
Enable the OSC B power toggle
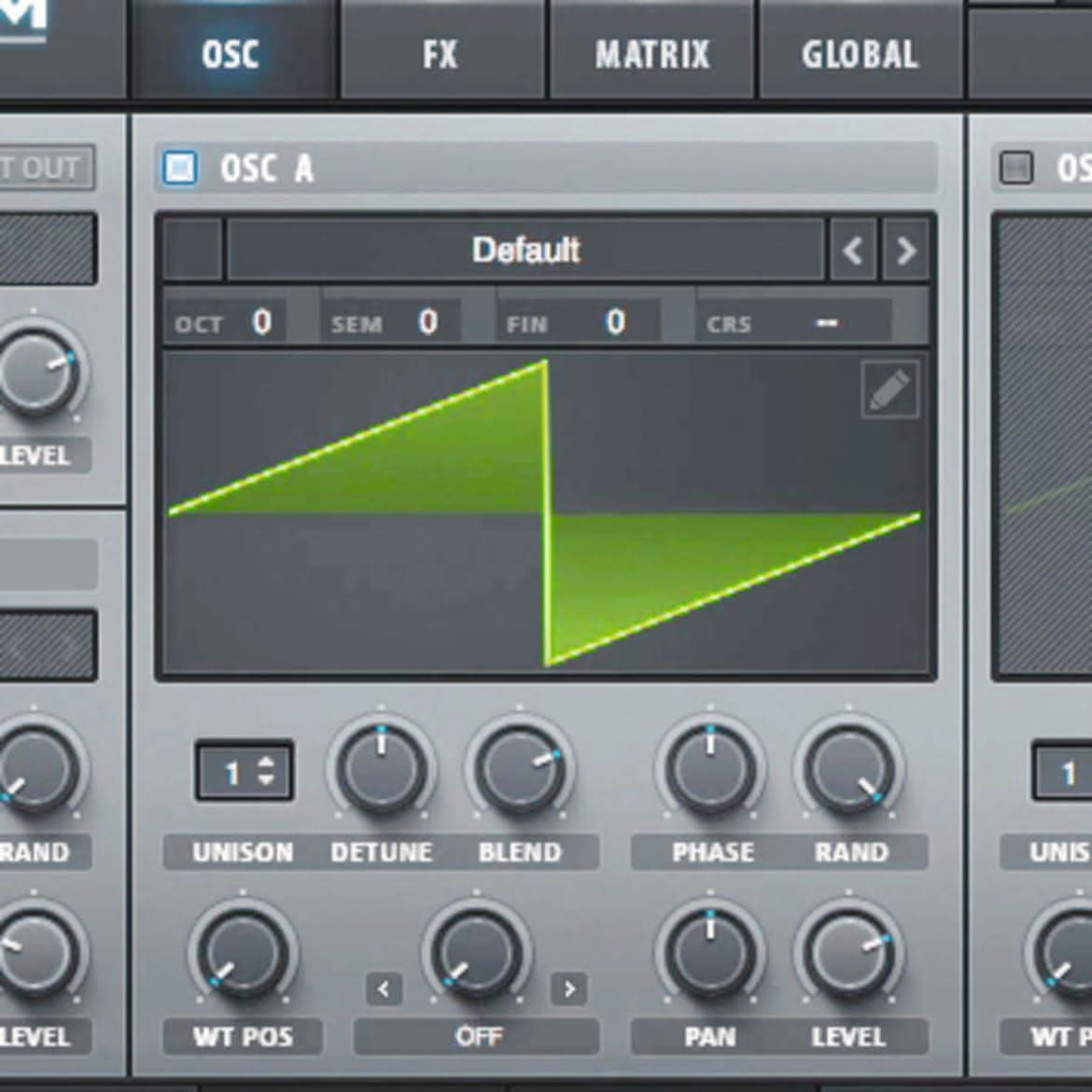pyautogui.click(x=1016, y=168)
